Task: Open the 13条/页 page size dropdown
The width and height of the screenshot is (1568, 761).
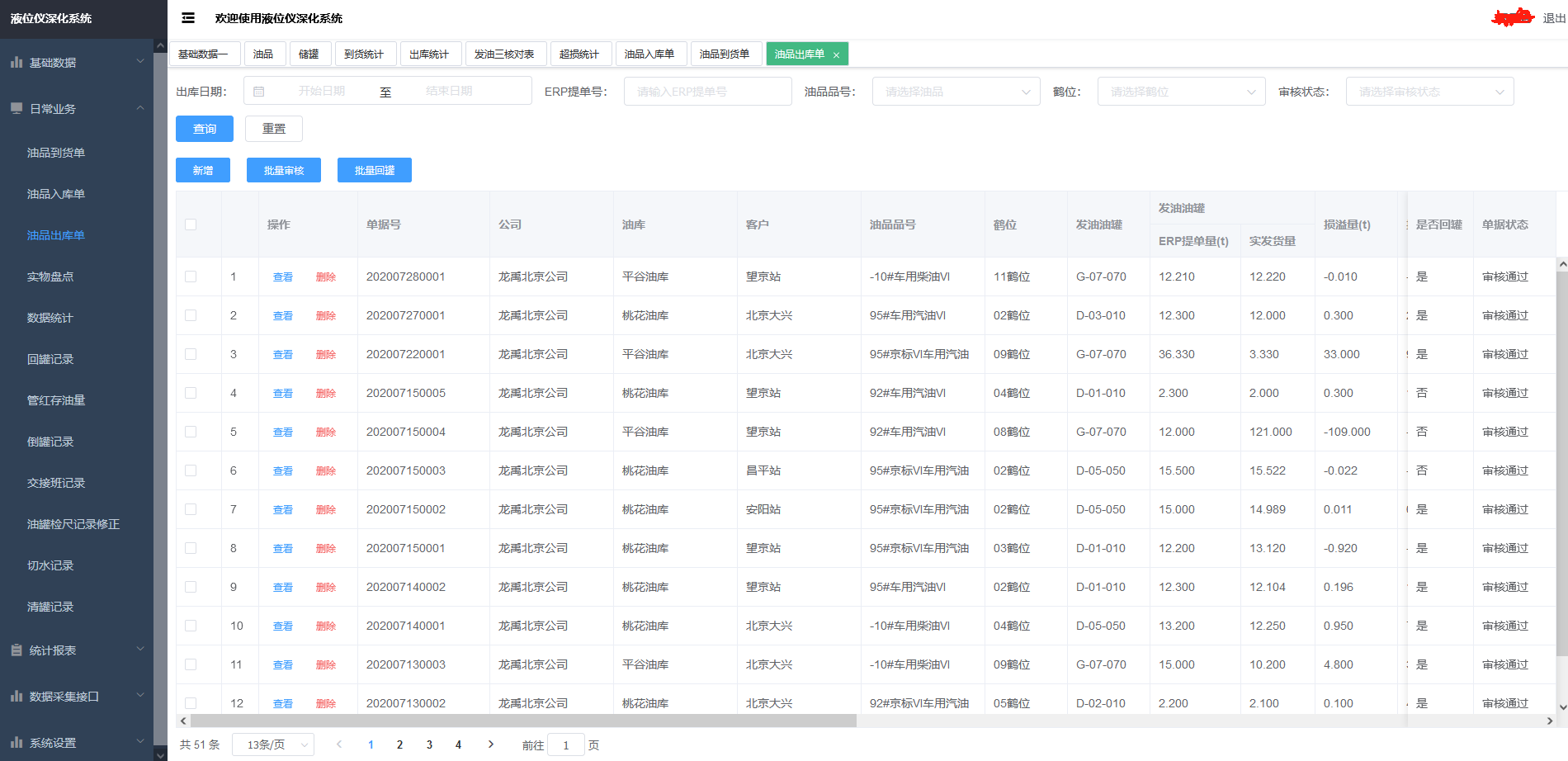Action: [x=273, y=744]
